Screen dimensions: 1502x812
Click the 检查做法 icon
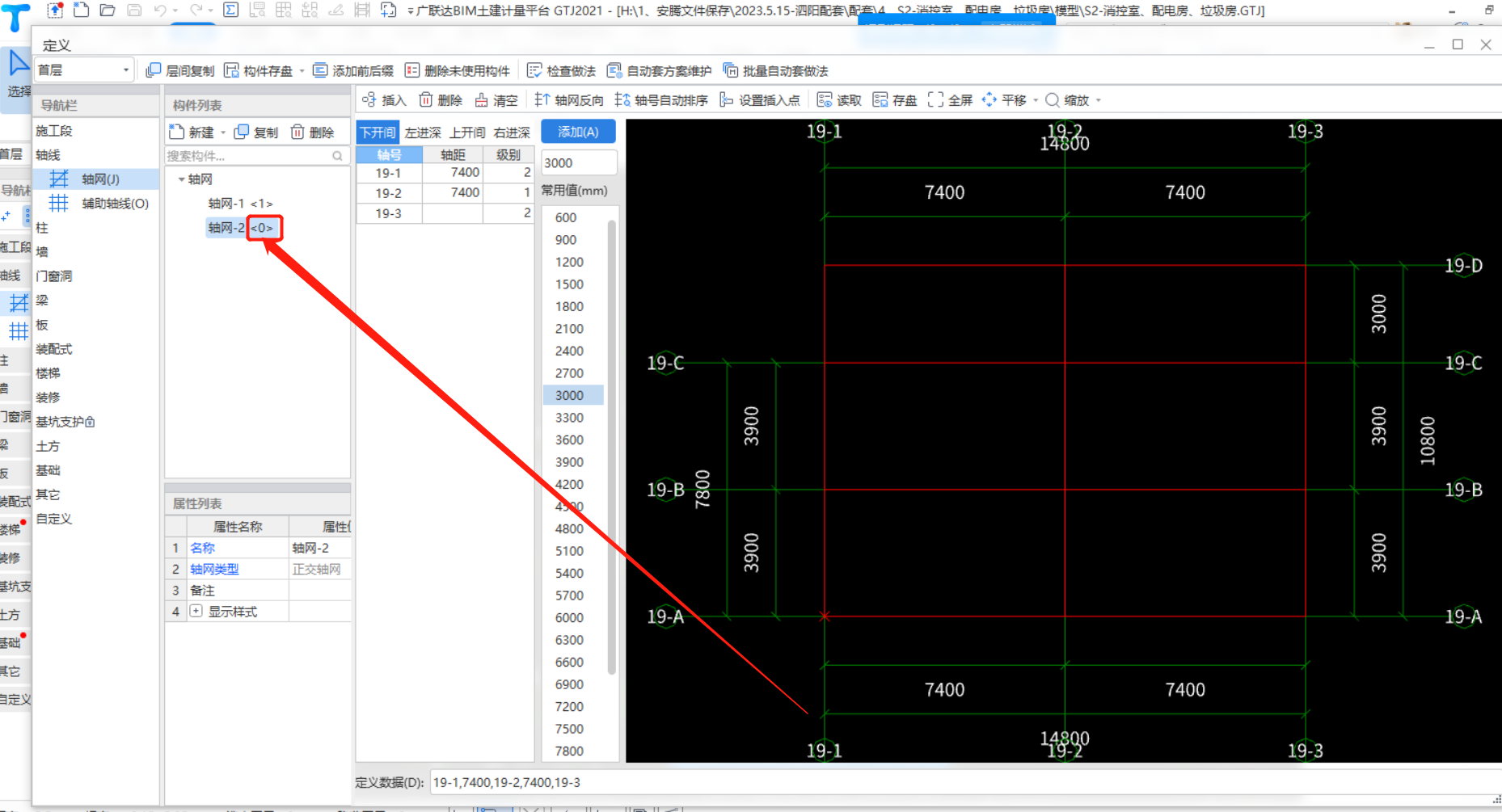click(534, 70)
